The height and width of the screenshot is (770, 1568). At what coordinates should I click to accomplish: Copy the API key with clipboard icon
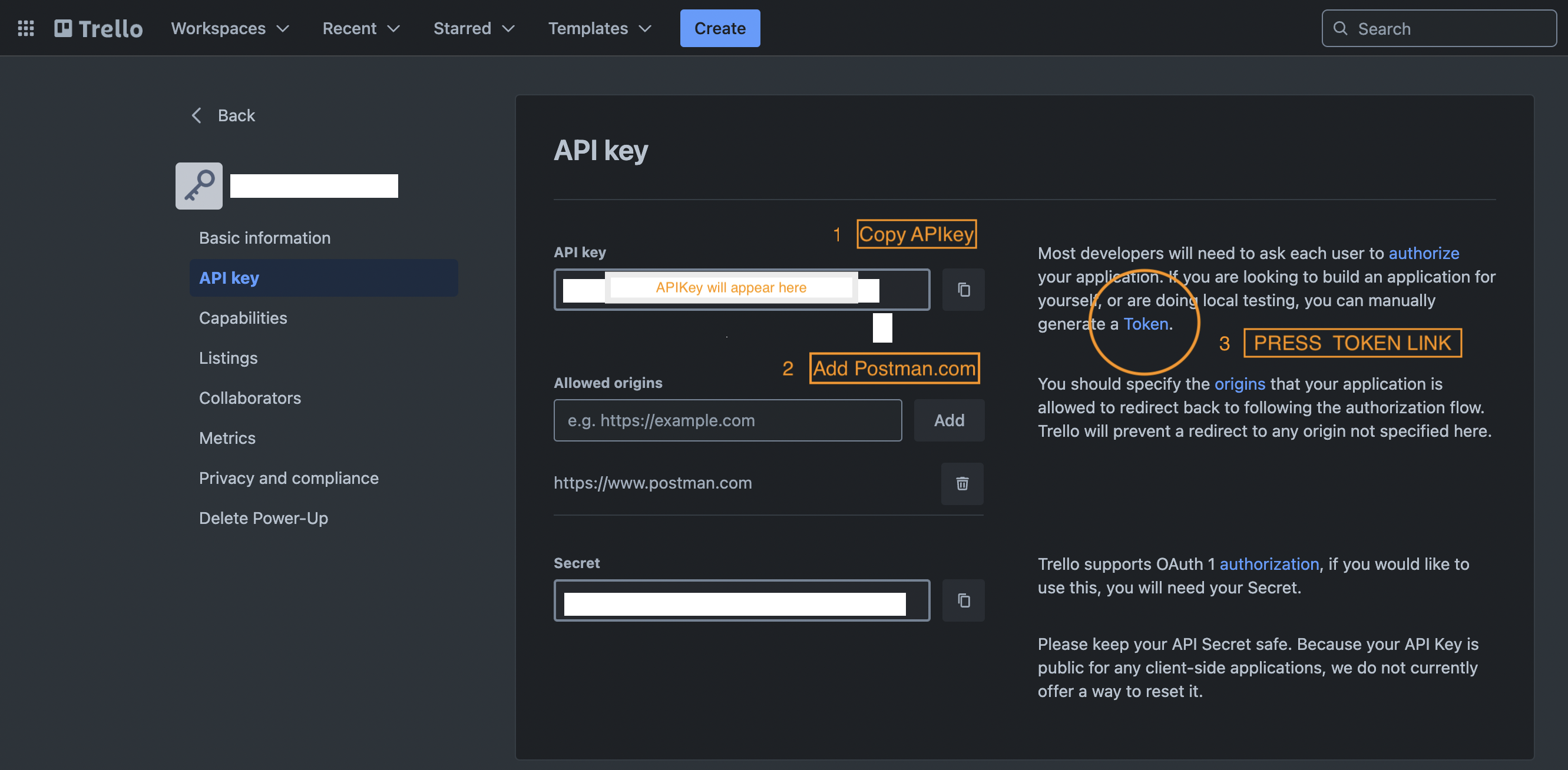(x=963, y=290)
